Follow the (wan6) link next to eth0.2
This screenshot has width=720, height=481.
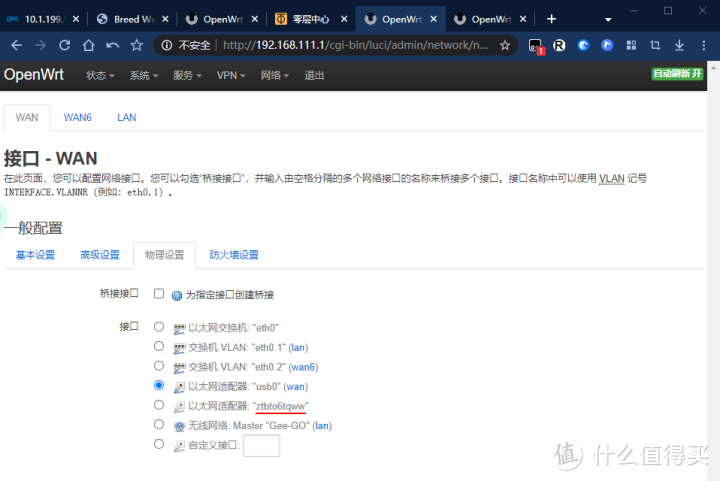pos(304,367)
